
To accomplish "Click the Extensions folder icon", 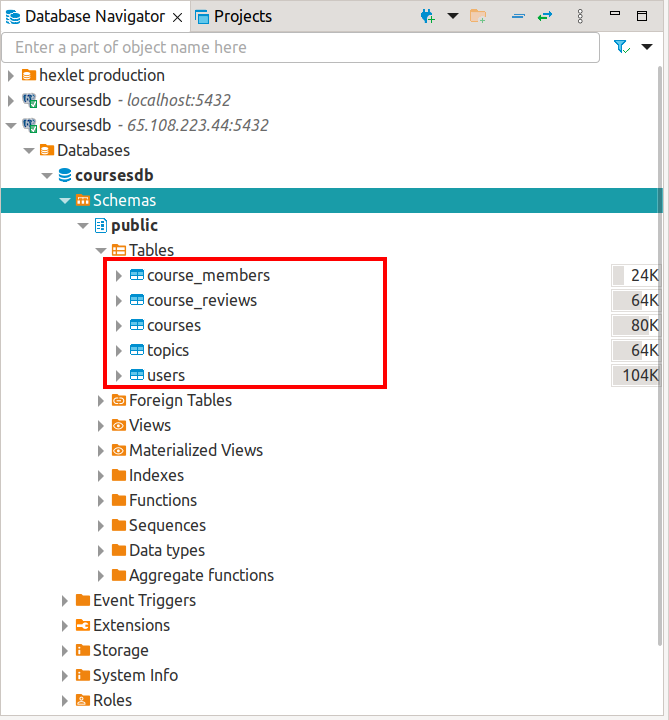I will click(x=82, y=625).
